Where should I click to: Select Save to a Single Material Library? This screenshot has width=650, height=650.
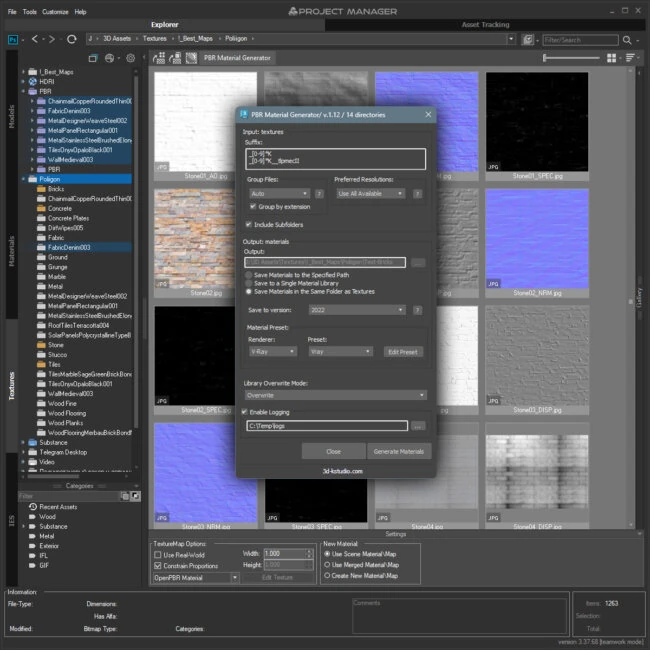[248, 283]
